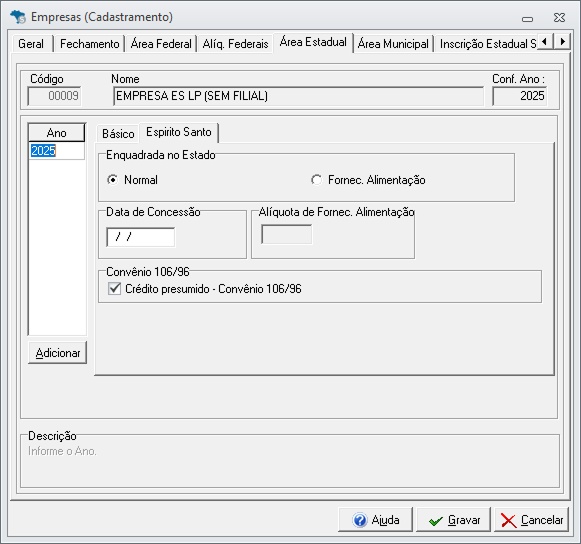Focus the Data de Concessão date field
The width and height of the screenshot is (581, 544).
pyautogui.click(x=140, y=237)
